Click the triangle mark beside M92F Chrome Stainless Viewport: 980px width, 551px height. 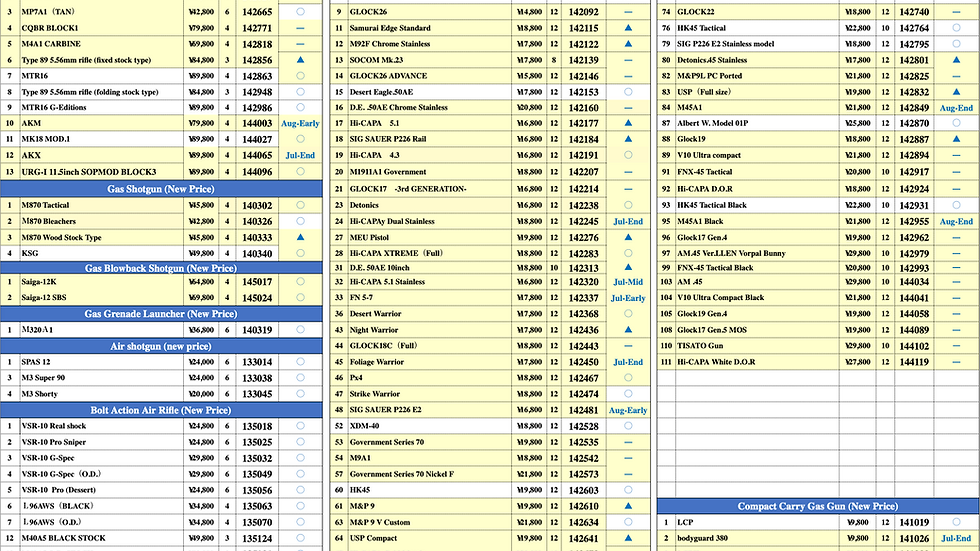pos(628,44)
